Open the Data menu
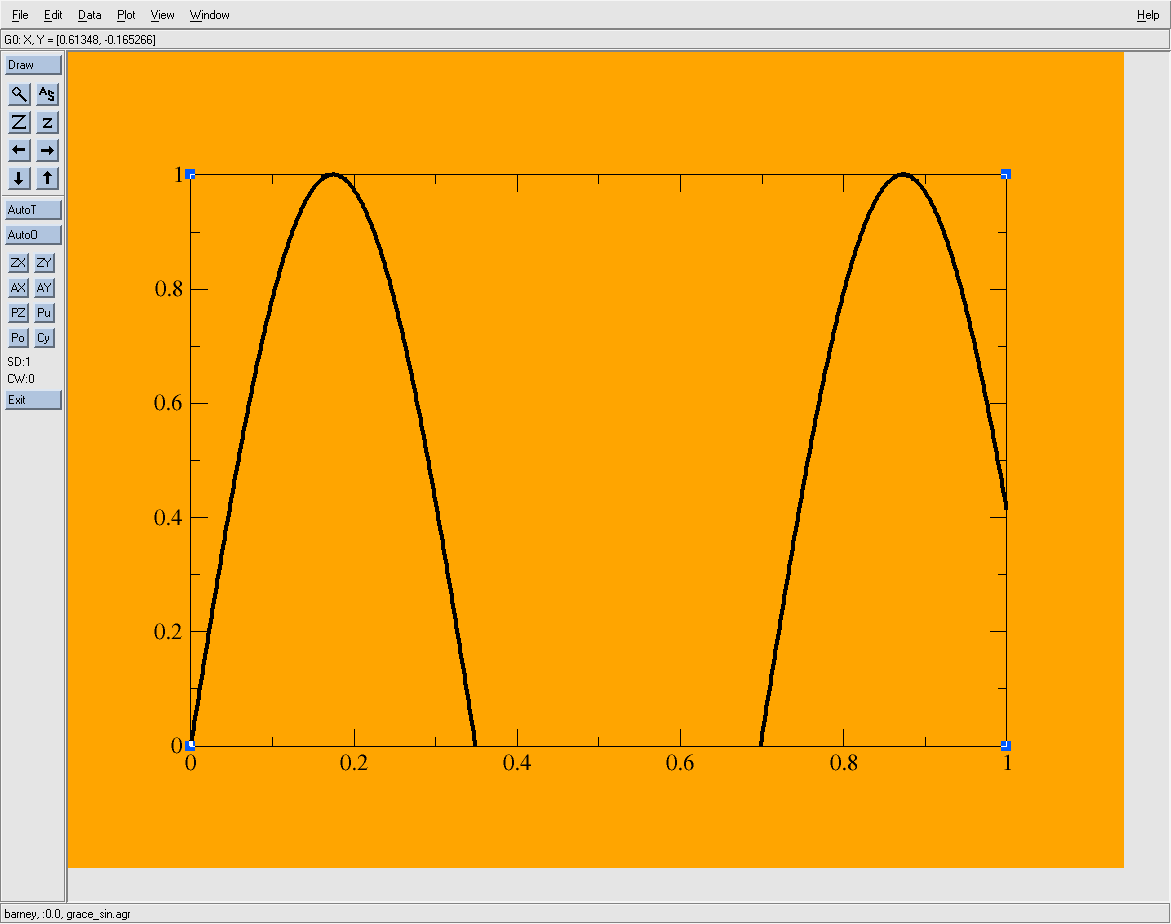 (x=90, y=15)
